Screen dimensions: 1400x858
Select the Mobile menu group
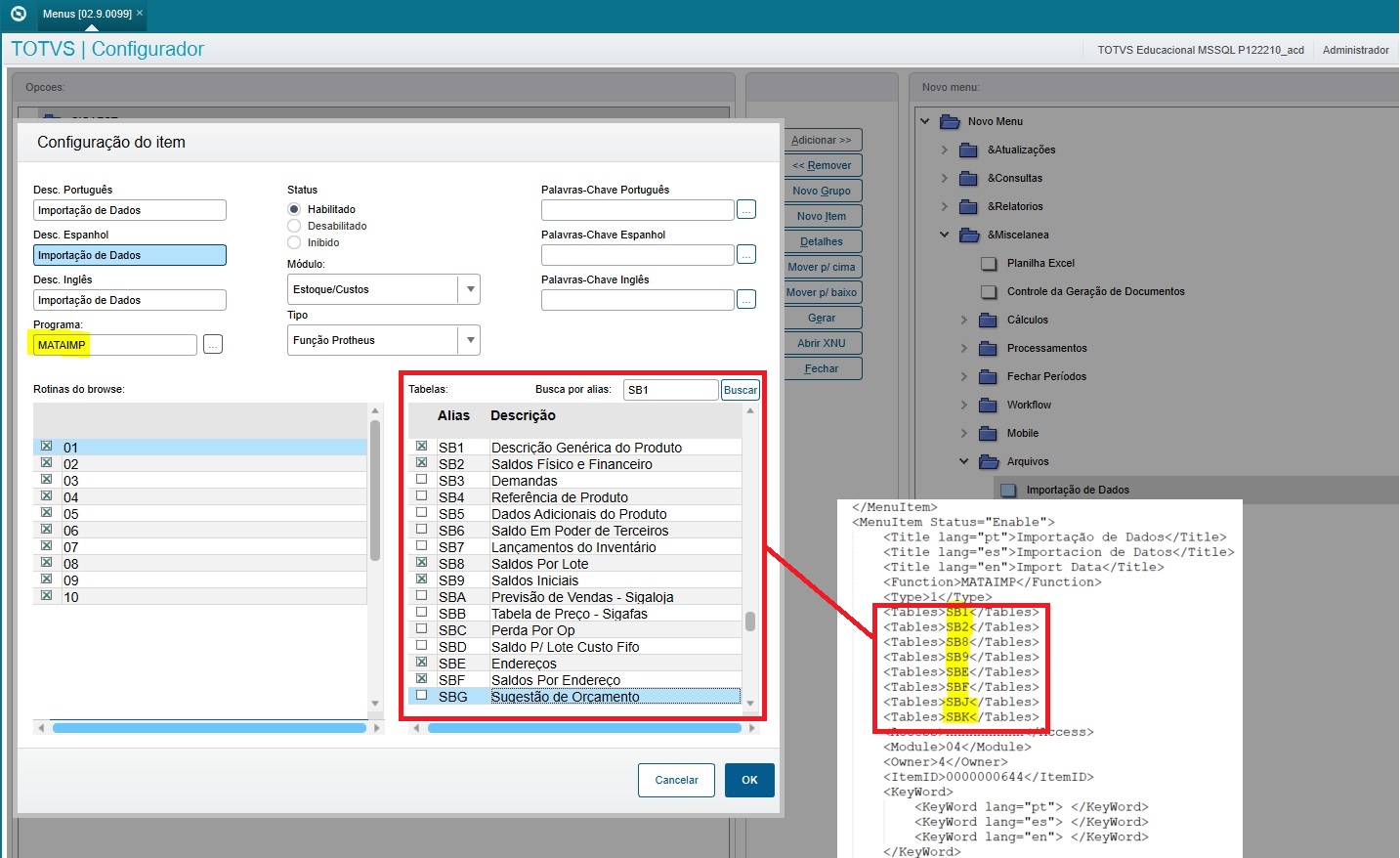(1022, 433)
